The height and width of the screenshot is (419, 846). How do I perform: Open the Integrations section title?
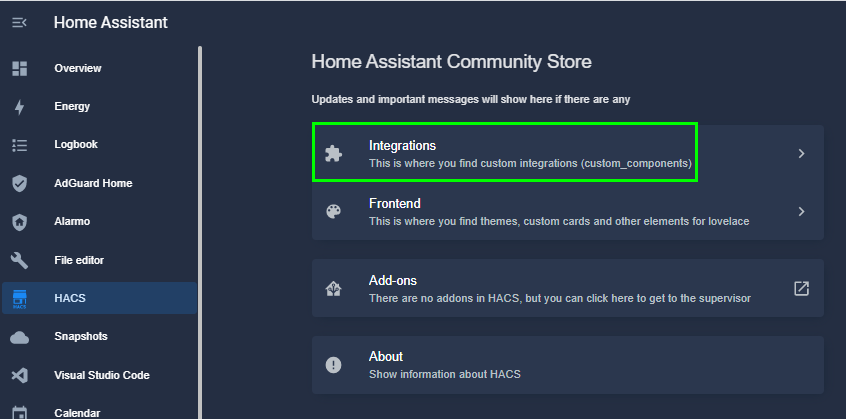click(402, 146)
